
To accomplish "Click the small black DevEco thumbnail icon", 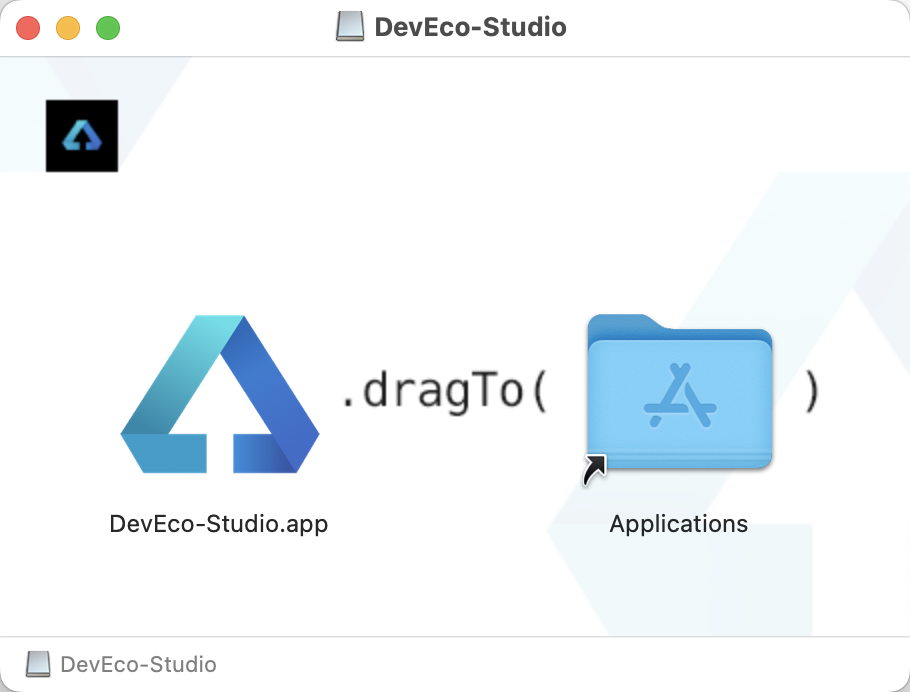I will 82,135.
